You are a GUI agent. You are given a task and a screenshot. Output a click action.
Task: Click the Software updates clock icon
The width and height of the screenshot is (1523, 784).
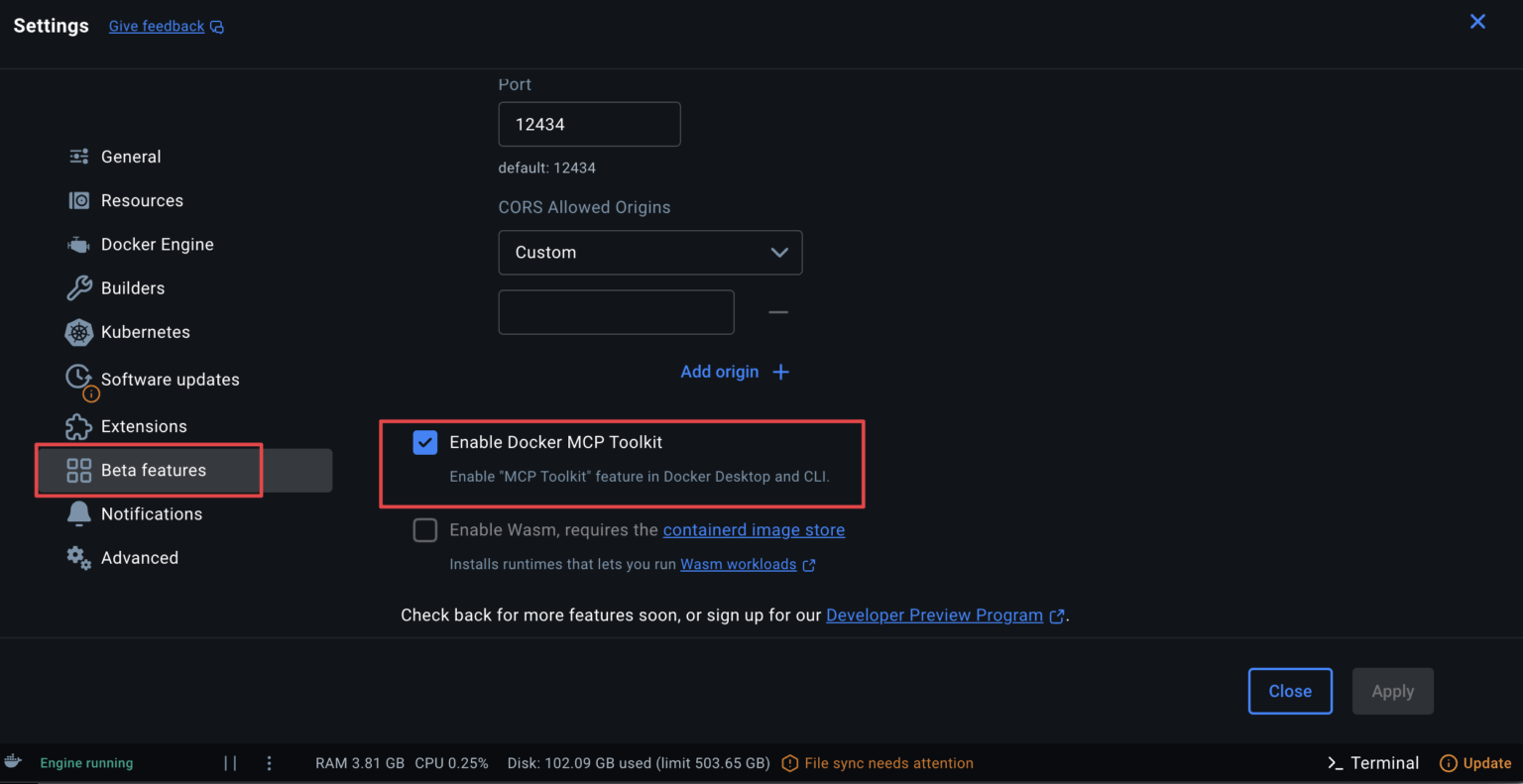(x=78, y=378)
